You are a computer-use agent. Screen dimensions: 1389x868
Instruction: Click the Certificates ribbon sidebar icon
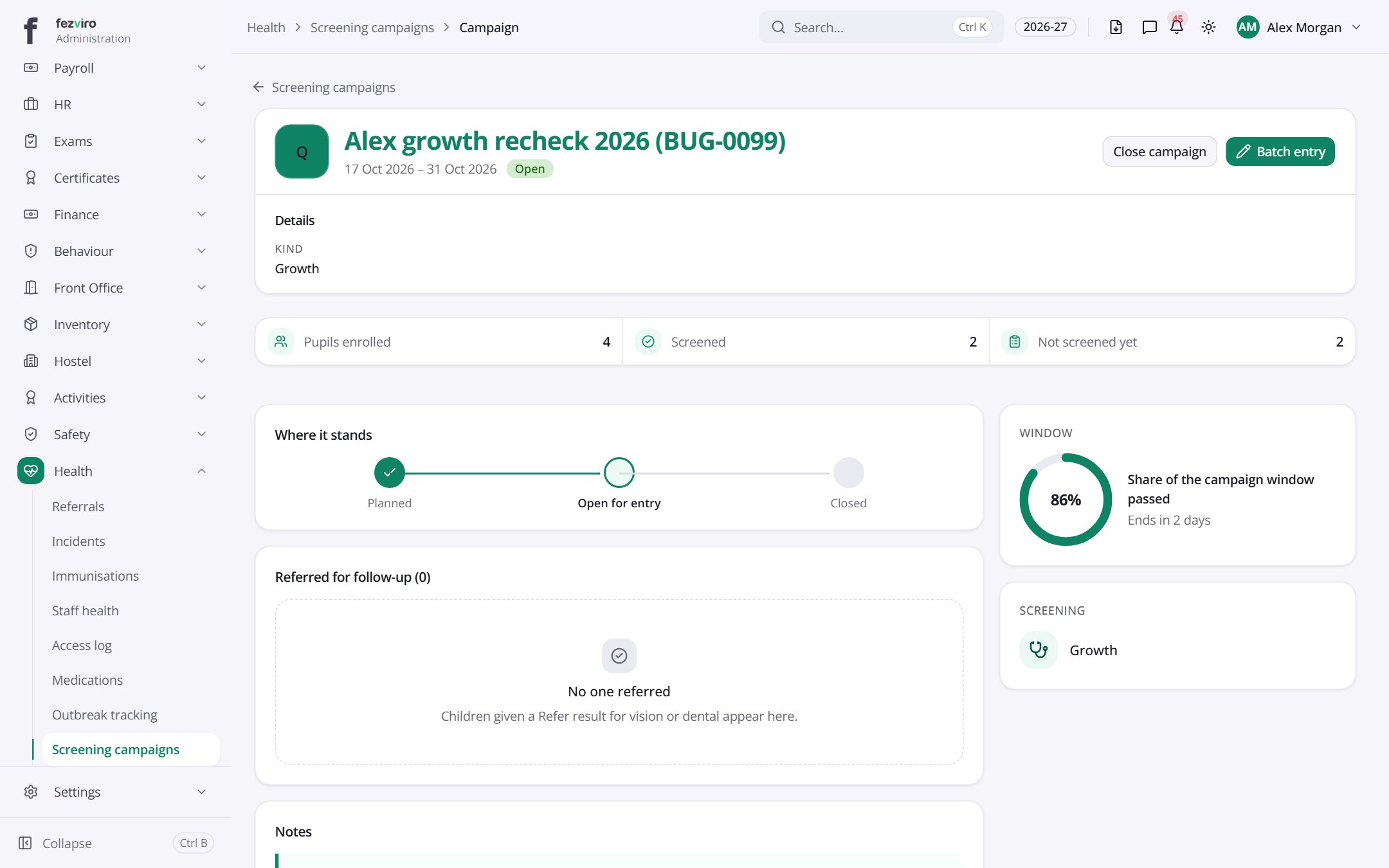click(x=31, y=177)
